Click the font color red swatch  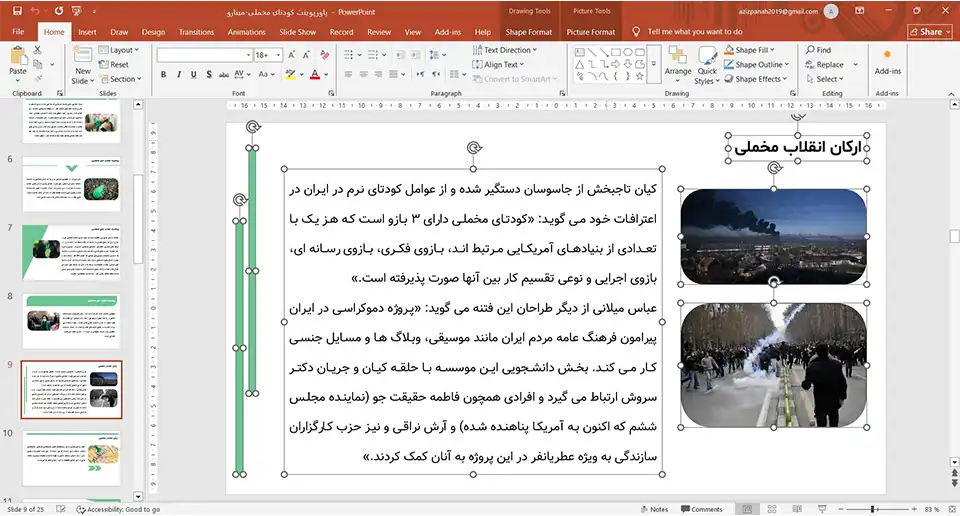(x=315, y=74)
